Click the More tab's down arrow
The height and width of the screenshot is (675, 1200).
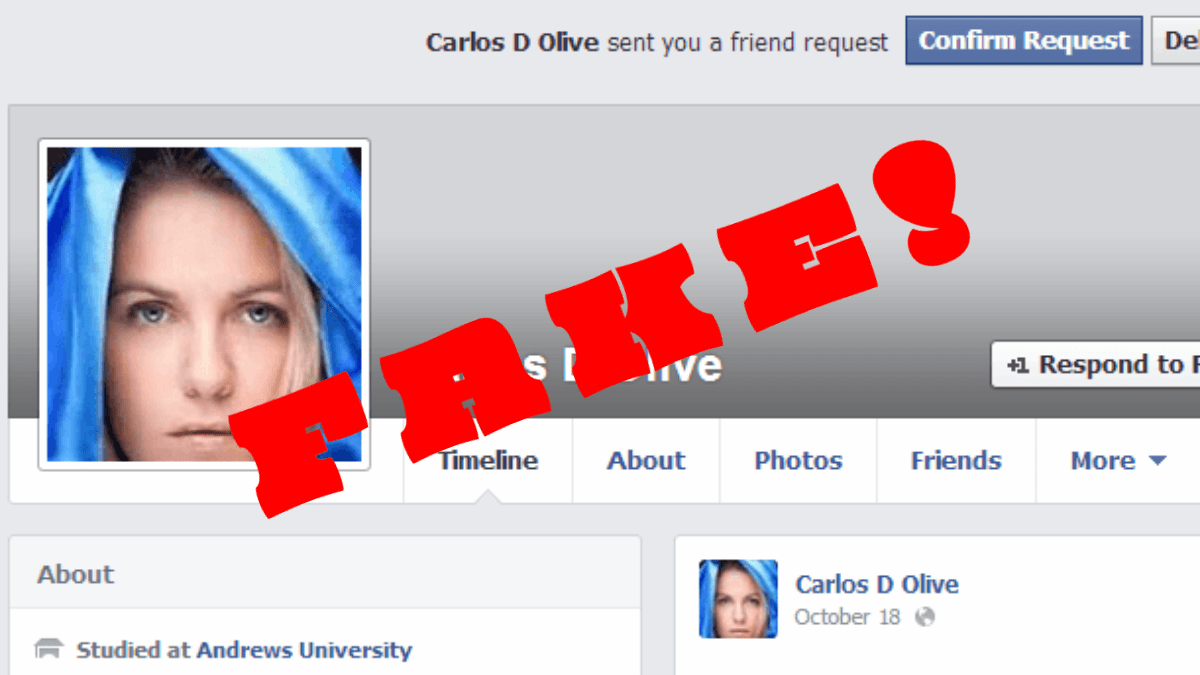click(1157, 462)
